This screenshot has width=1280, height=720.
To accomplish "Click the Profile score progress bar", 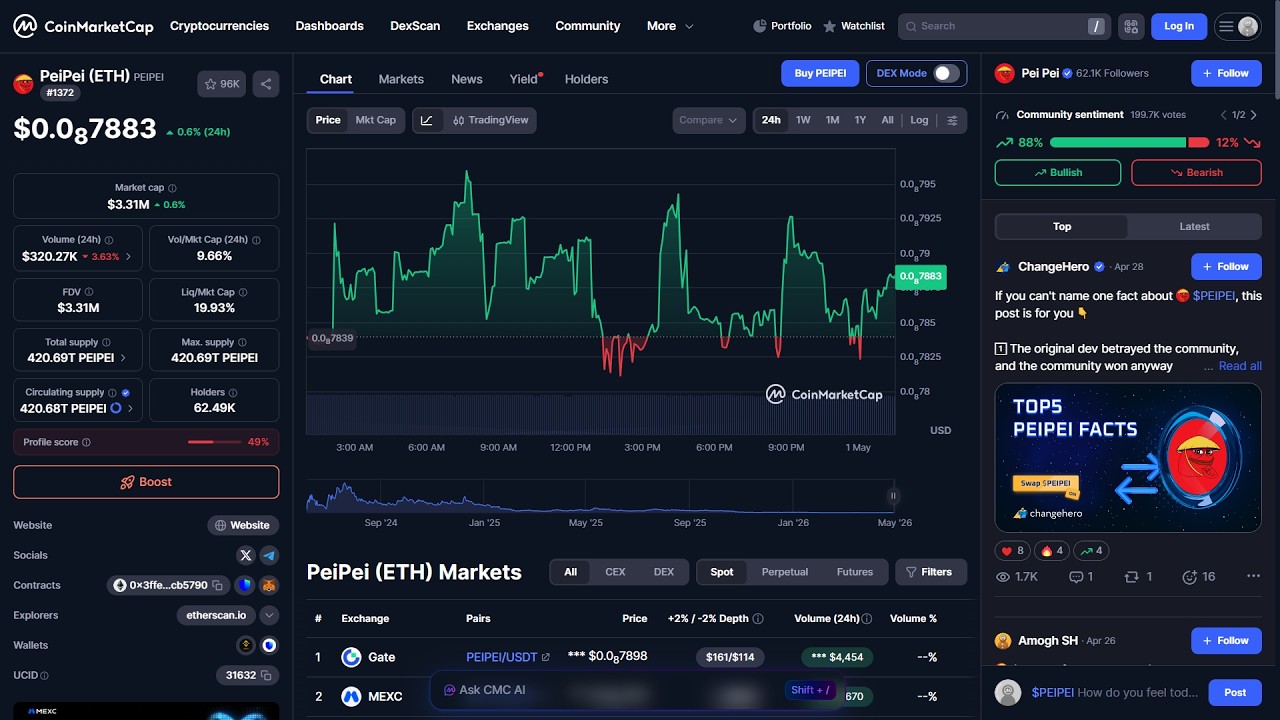I will (x=215, y=442).
